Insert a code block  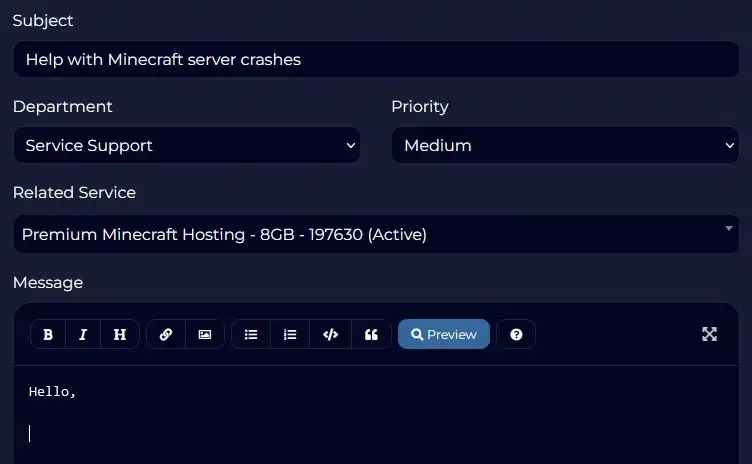[x=330, y=335]
